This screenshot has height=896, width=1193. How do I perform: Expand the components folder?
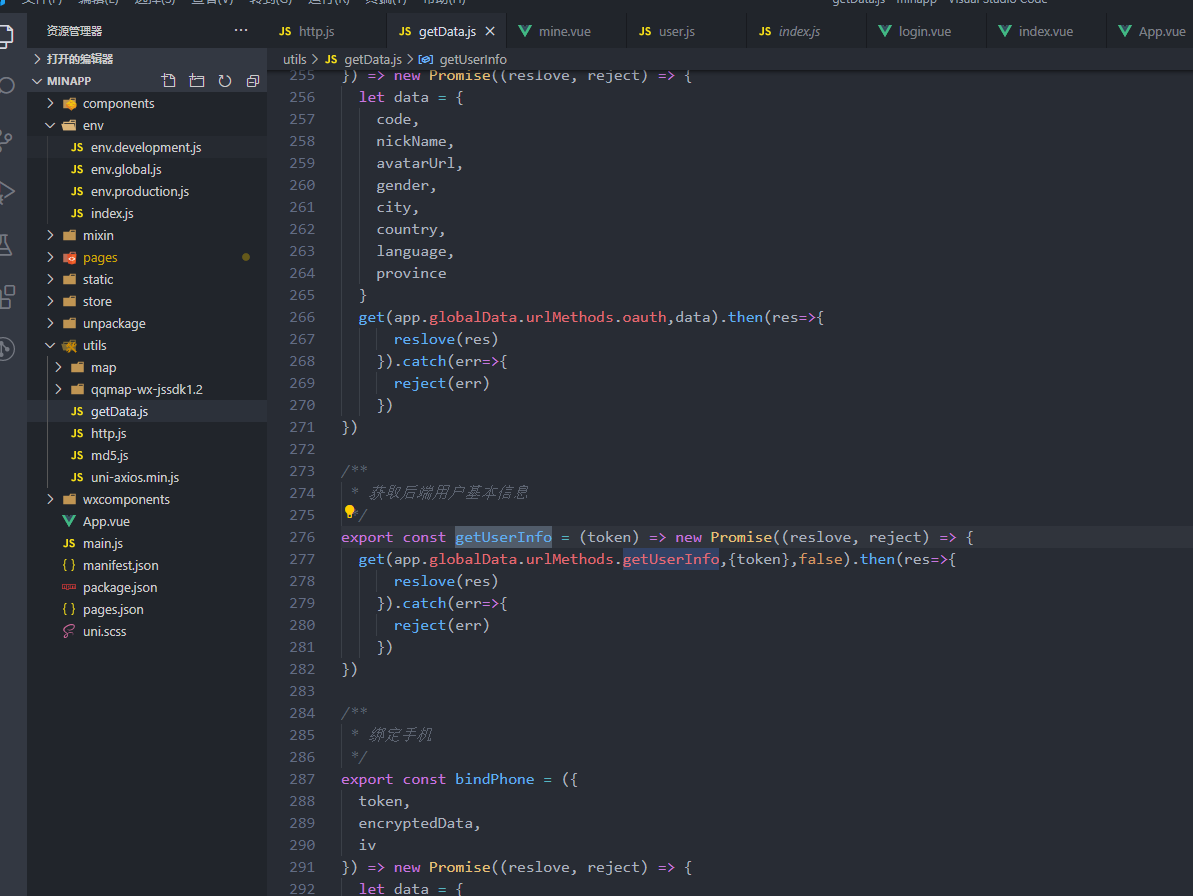tap(147, 103)
